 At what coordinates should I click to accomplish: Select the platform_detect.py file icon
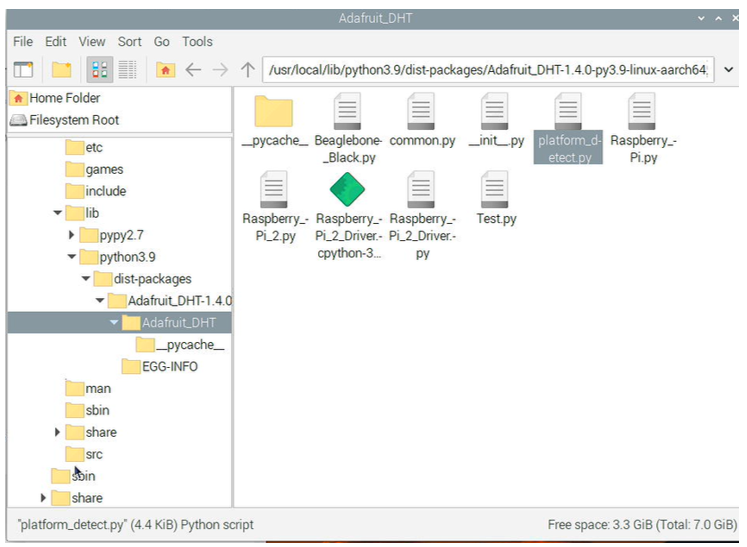click(x=568, y=111)
